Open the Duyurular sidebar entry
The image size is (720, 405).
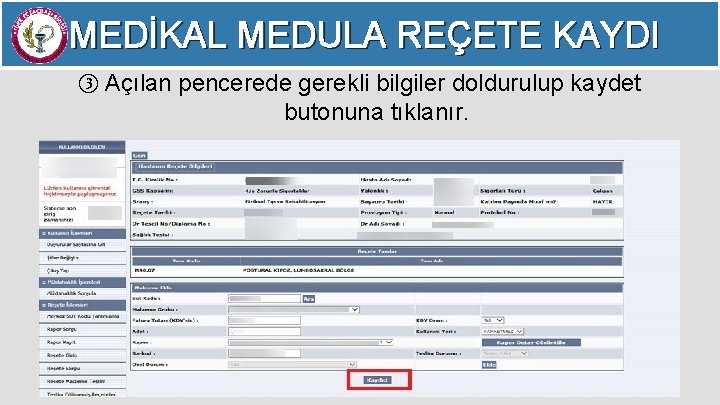tap(76, 245)
